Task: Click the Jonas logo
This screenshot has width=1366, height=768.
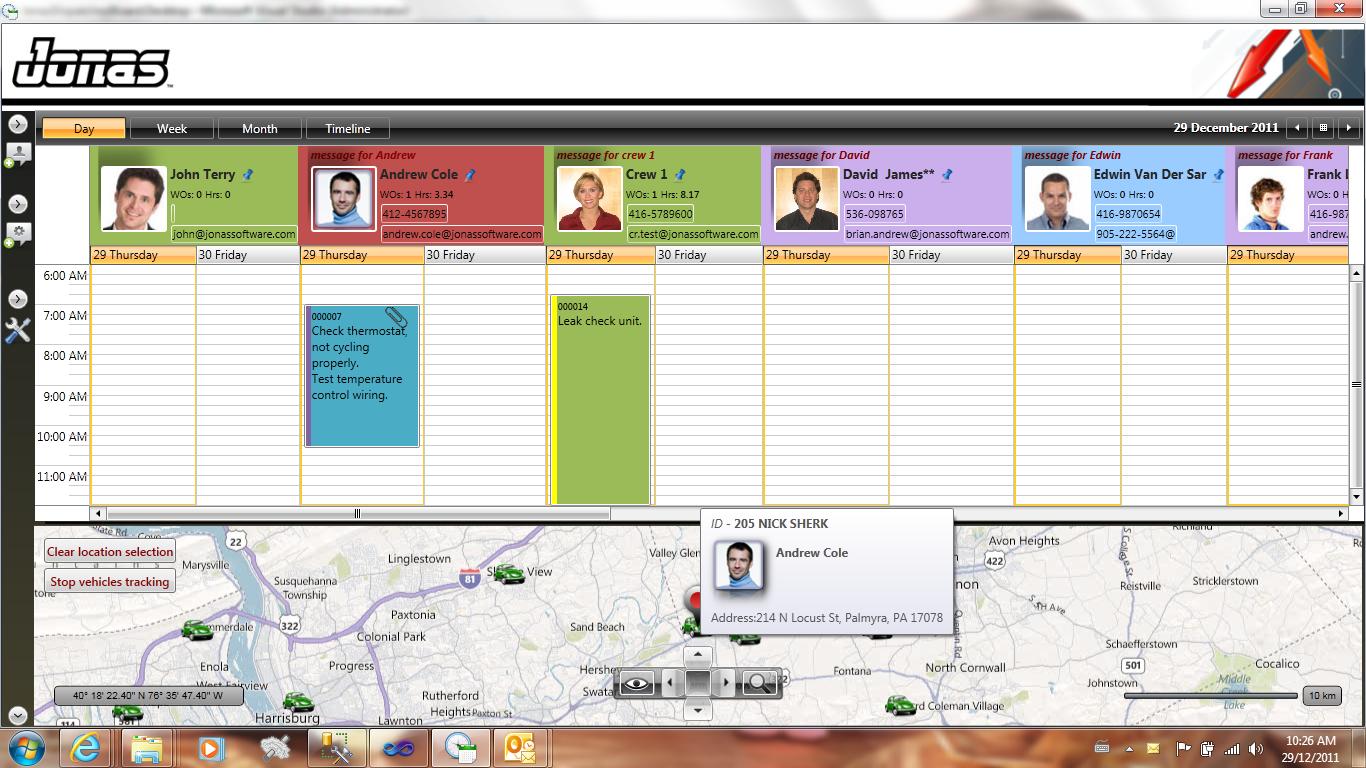Action: tap(91, 64)
